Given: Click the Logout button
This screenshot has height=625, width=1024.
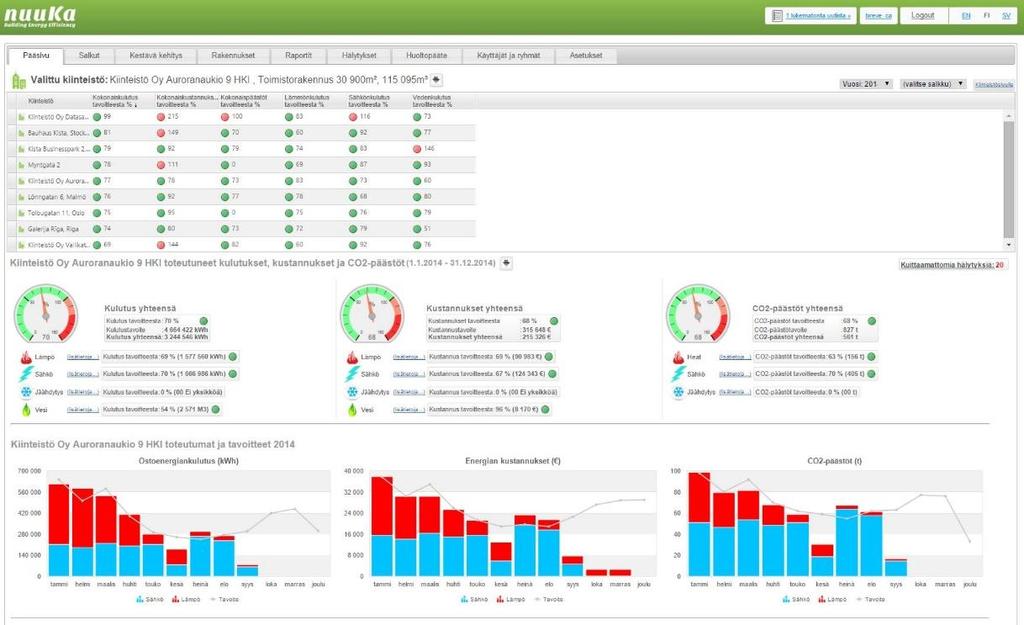Looking at the screenshot, I should 923,16.
